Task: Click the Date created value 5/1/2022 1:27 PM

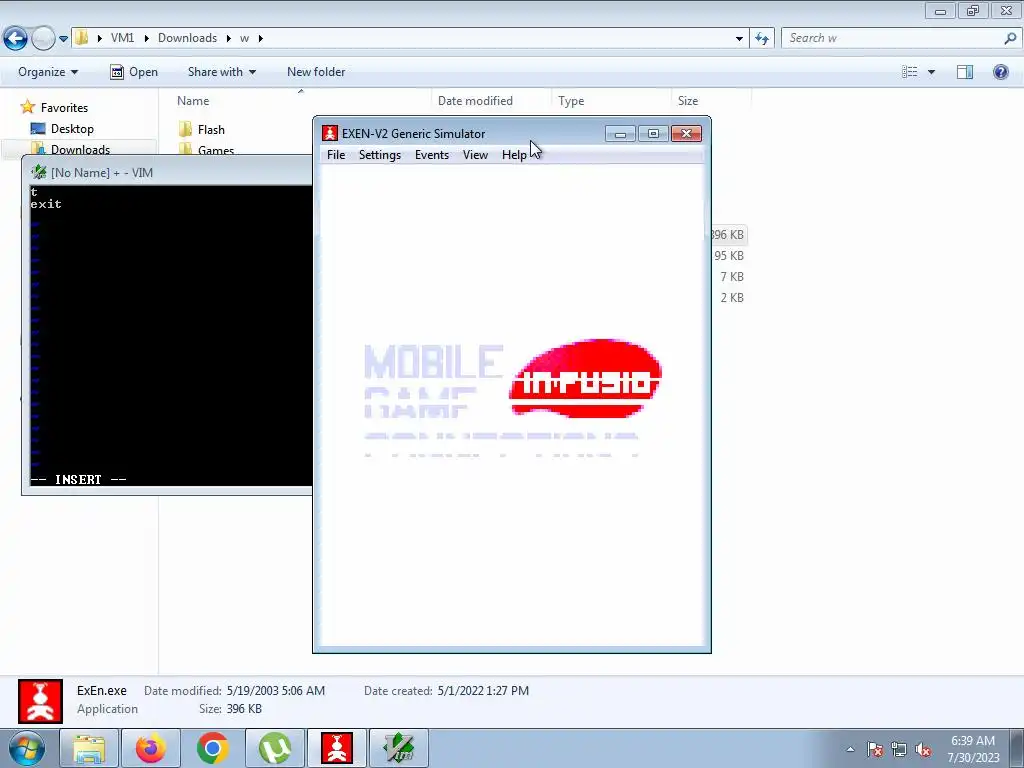Action: tap(483, 690)
